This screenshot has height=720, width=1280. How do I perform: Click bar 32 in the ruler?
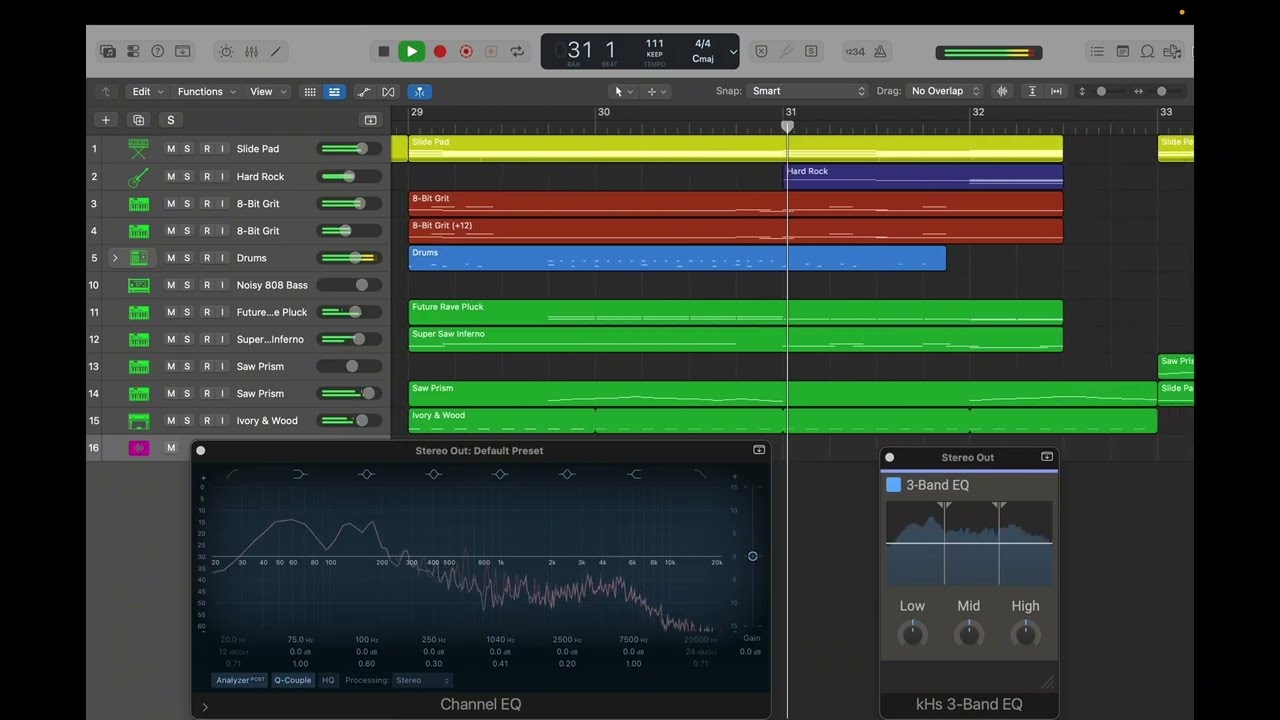(978, 112)
